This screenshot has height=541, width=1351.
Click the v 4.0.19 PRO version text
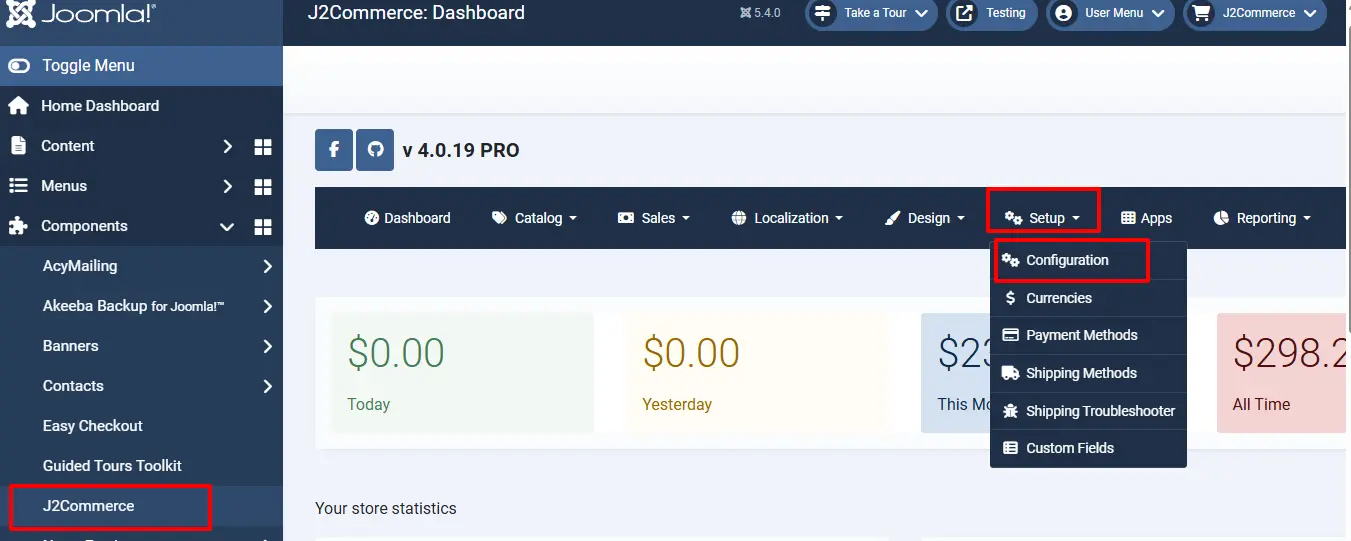point(461,151)
